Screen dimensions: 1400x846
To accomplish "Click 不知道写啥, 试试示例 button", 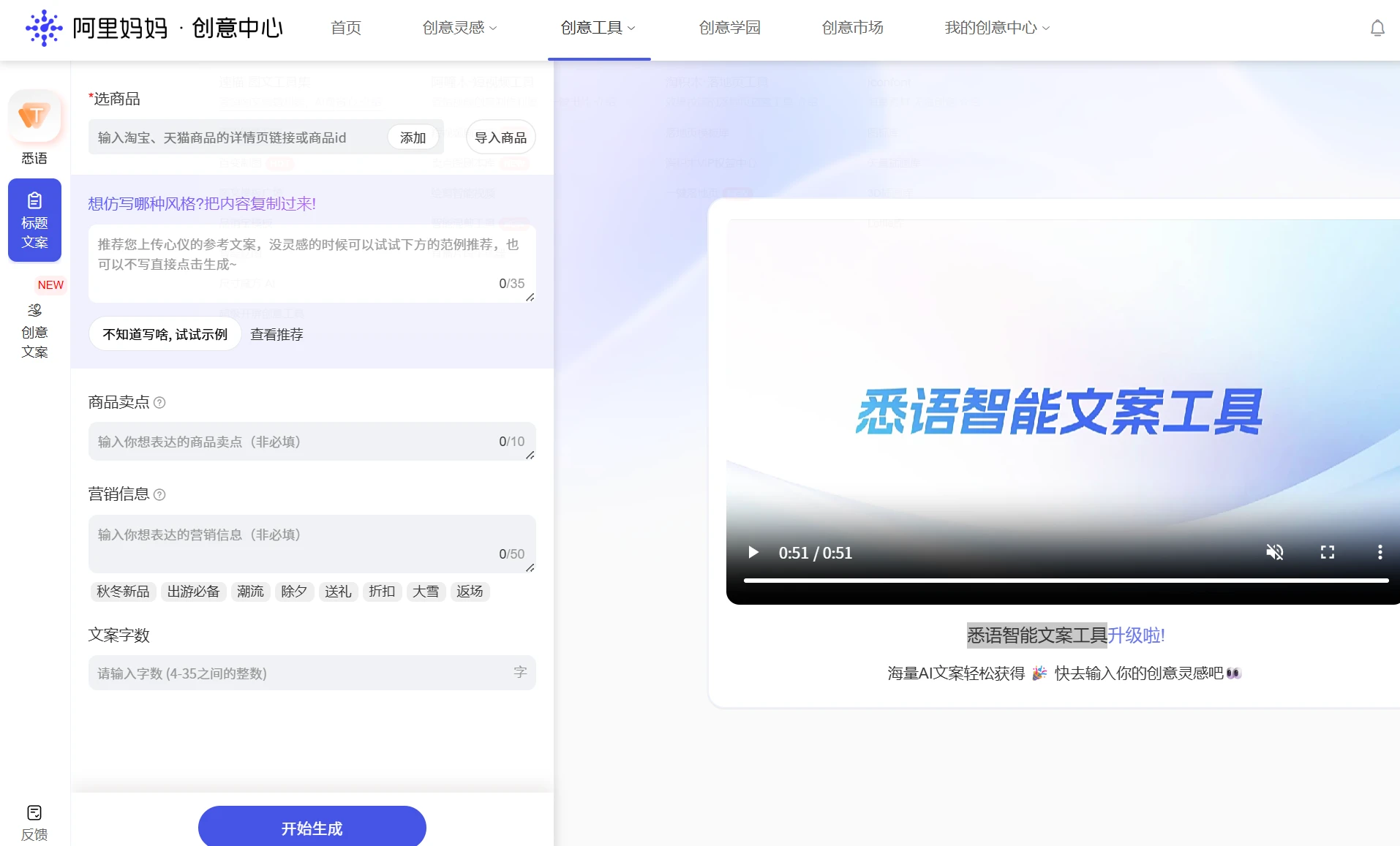I will click(x=165, y=334).
